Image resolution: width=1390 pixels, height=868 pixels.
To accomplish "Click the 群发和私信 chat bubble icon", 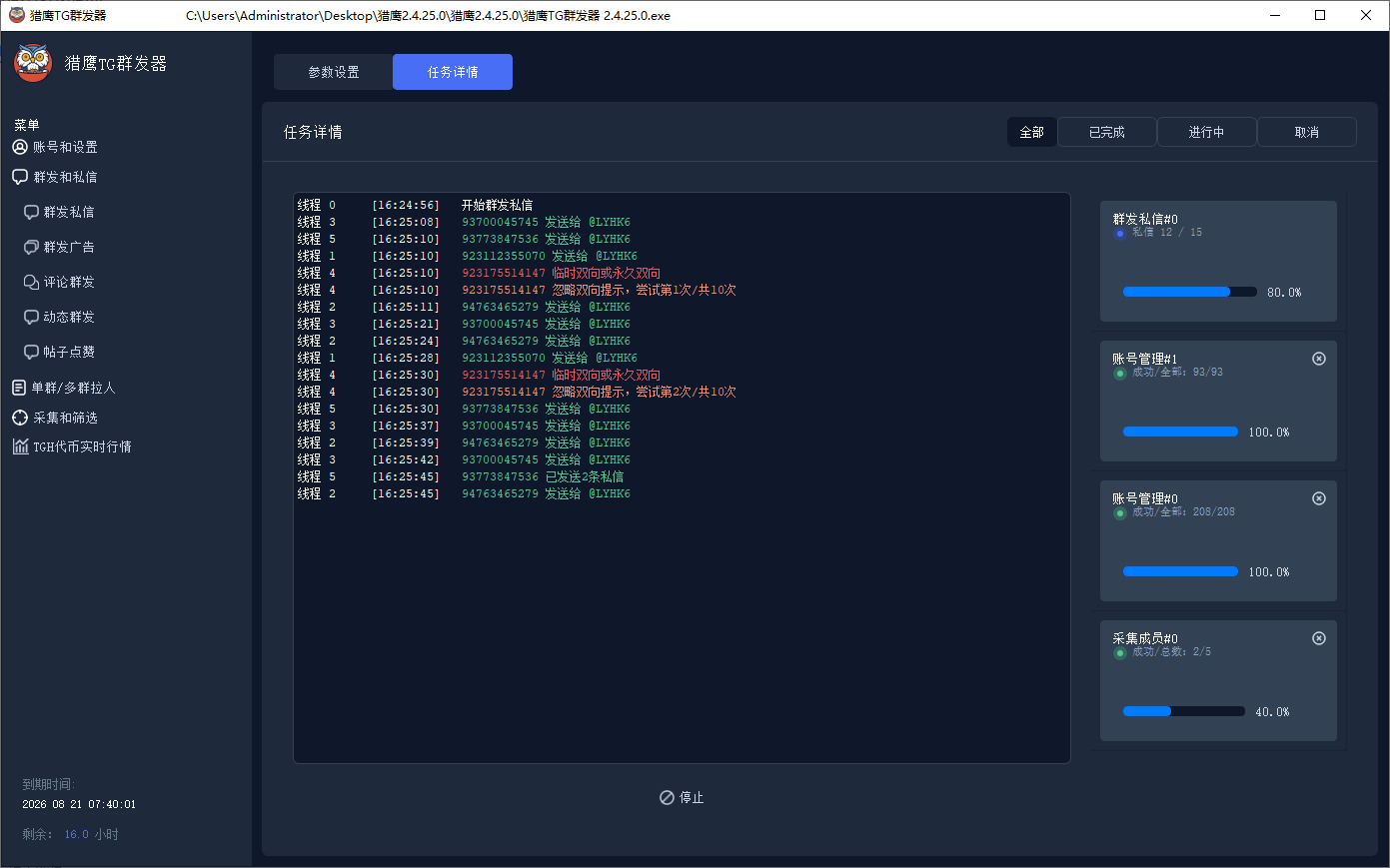I will (20, 177).
